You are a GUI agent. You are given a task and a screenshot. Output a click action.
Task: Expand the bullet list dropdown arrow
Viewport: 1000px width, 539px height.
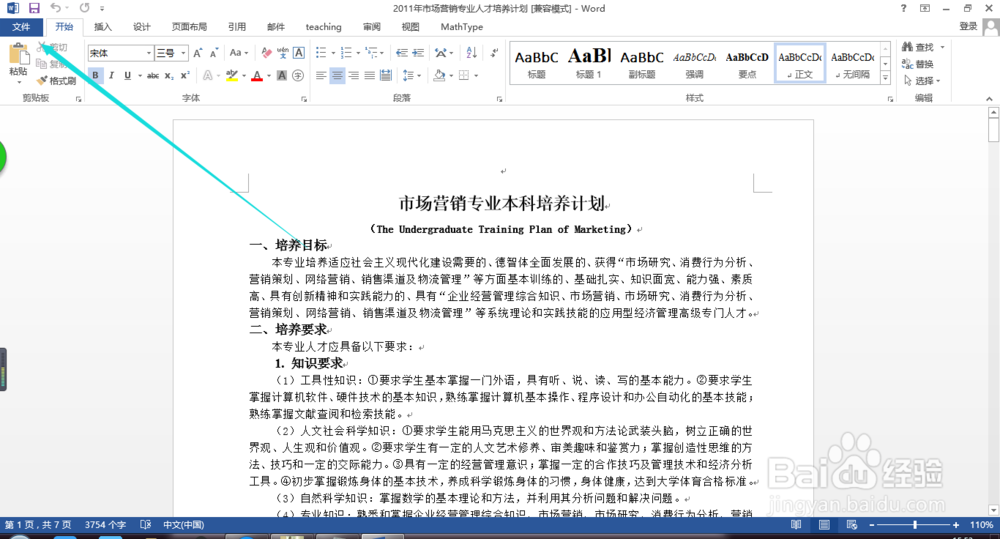click(334, 53)
